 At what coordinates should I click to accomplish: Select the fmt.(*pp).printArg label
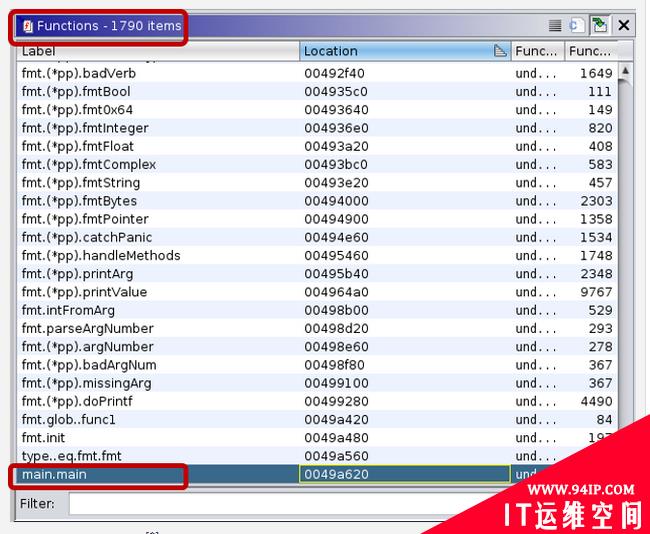point(78,274)
